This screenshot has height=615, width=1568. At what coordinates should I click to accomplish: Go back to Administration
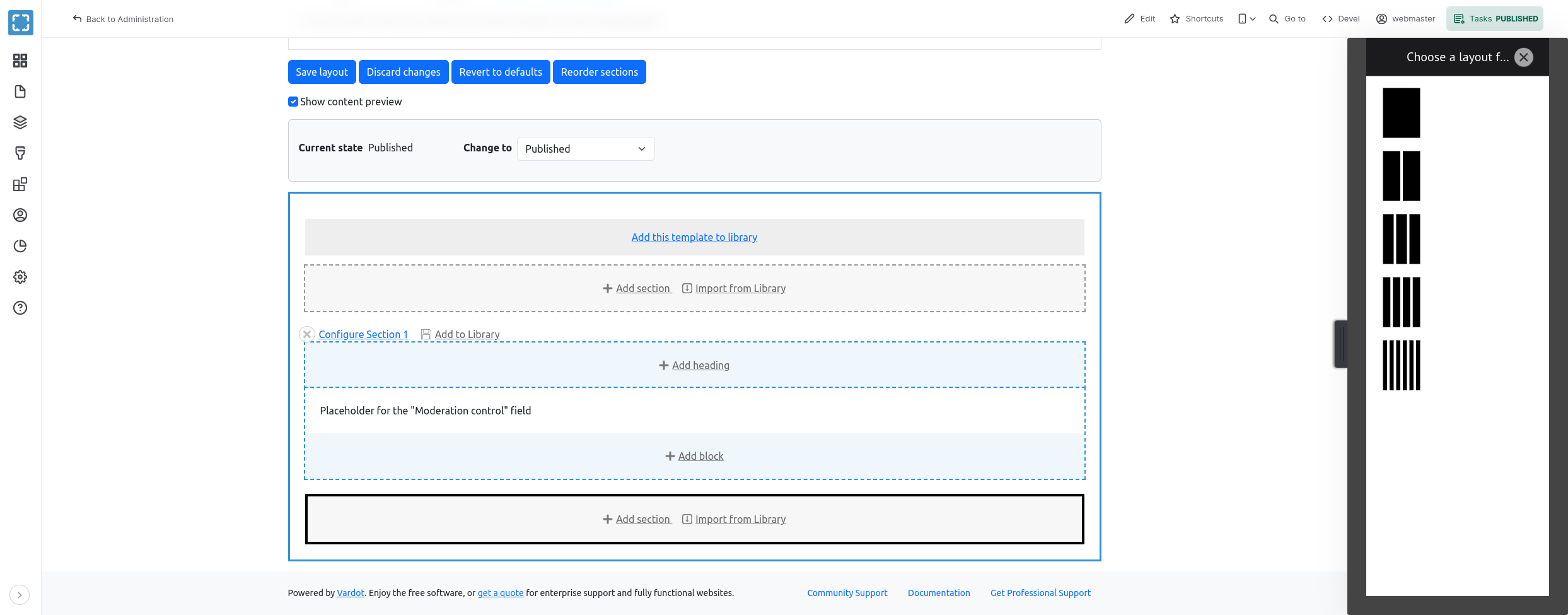[123, 19]
